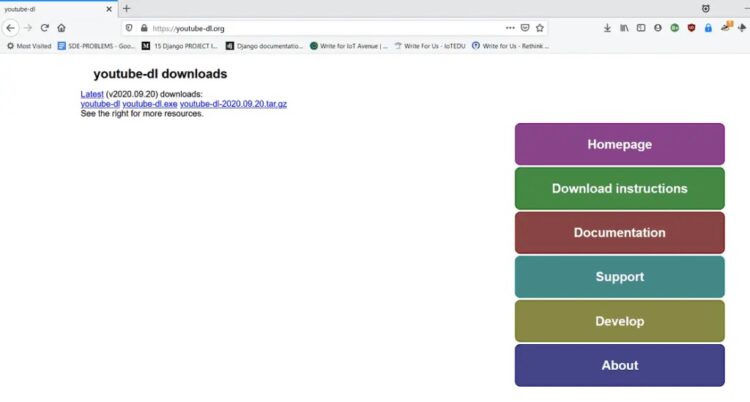This screenshot has height=402, width=750.
Task: Open the extension with orange badge
Action: pos(727,27)
